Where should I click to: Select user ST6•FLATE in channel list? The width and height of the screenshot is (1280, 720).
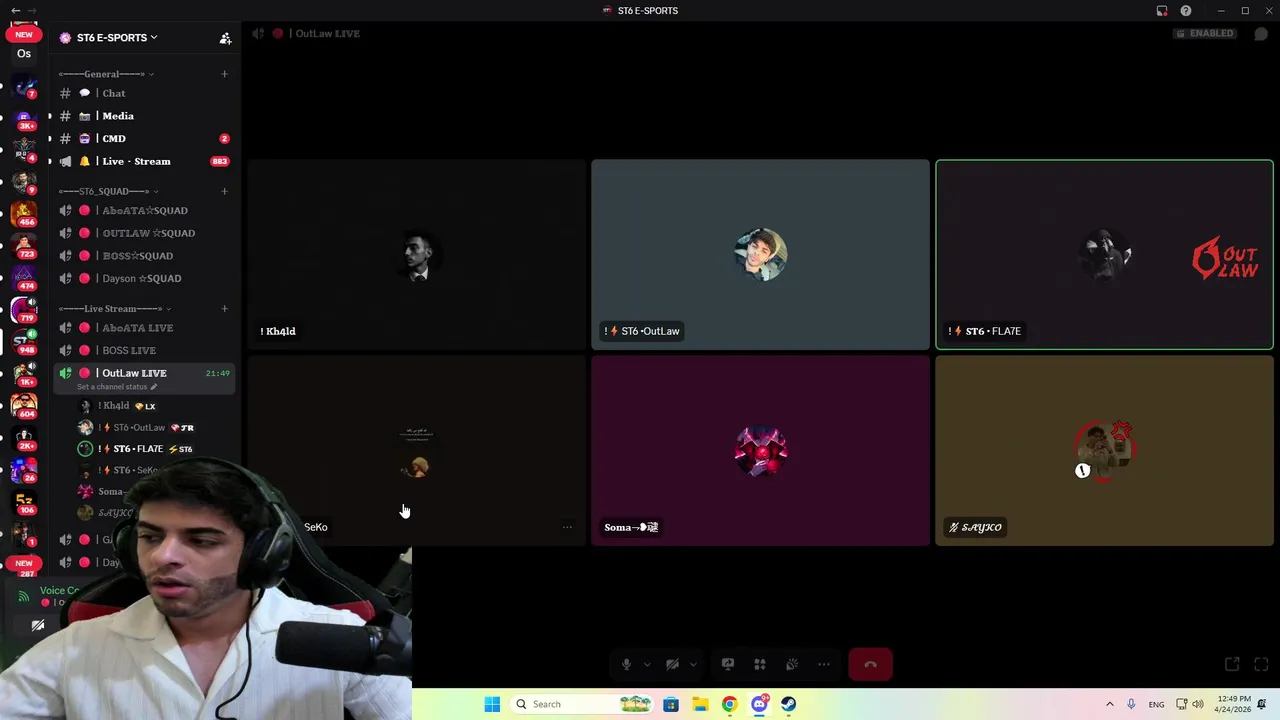pos(155,449)
